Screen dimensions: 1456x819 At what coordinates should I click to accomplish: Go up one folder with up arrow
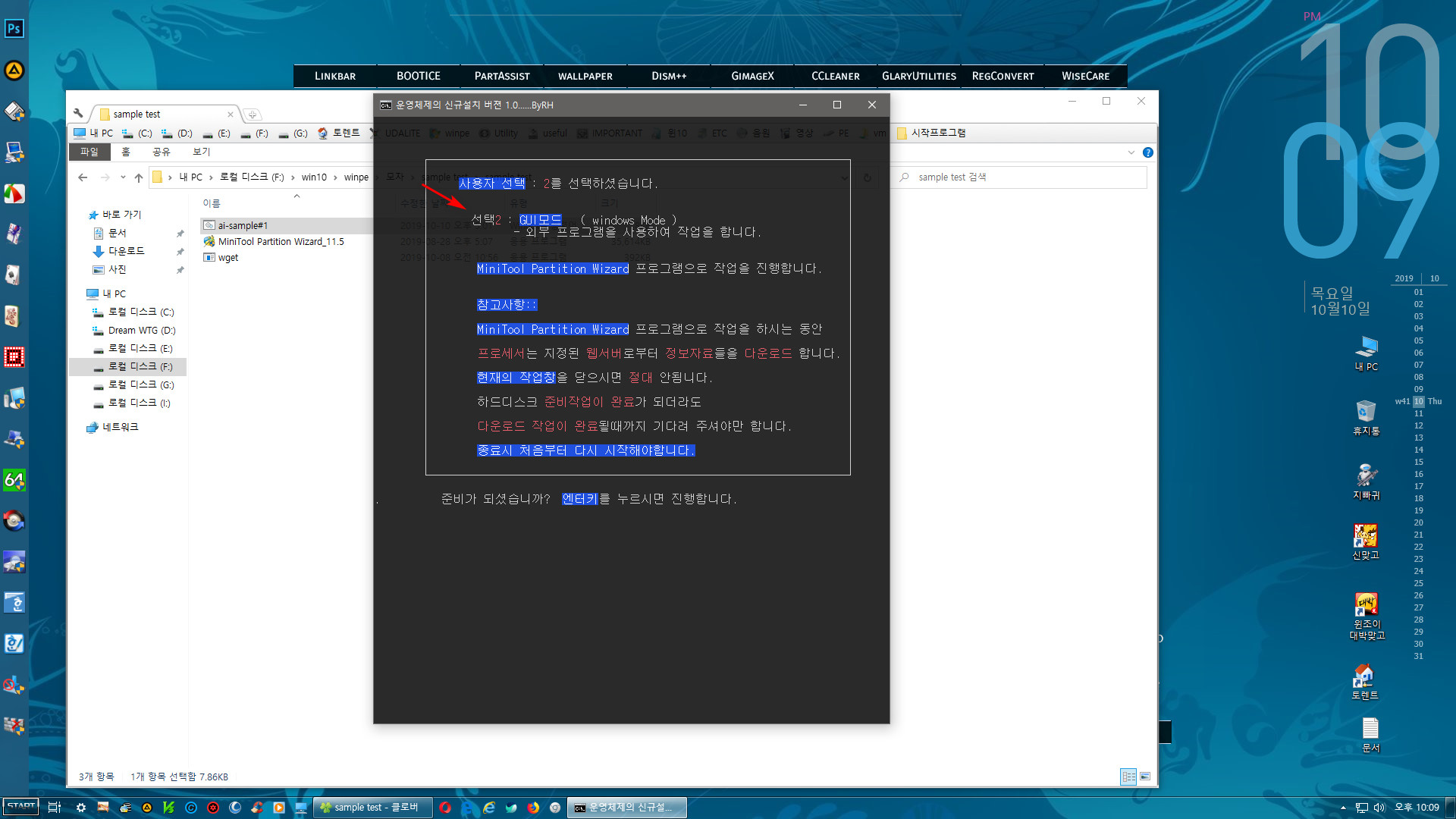point(138,177)
